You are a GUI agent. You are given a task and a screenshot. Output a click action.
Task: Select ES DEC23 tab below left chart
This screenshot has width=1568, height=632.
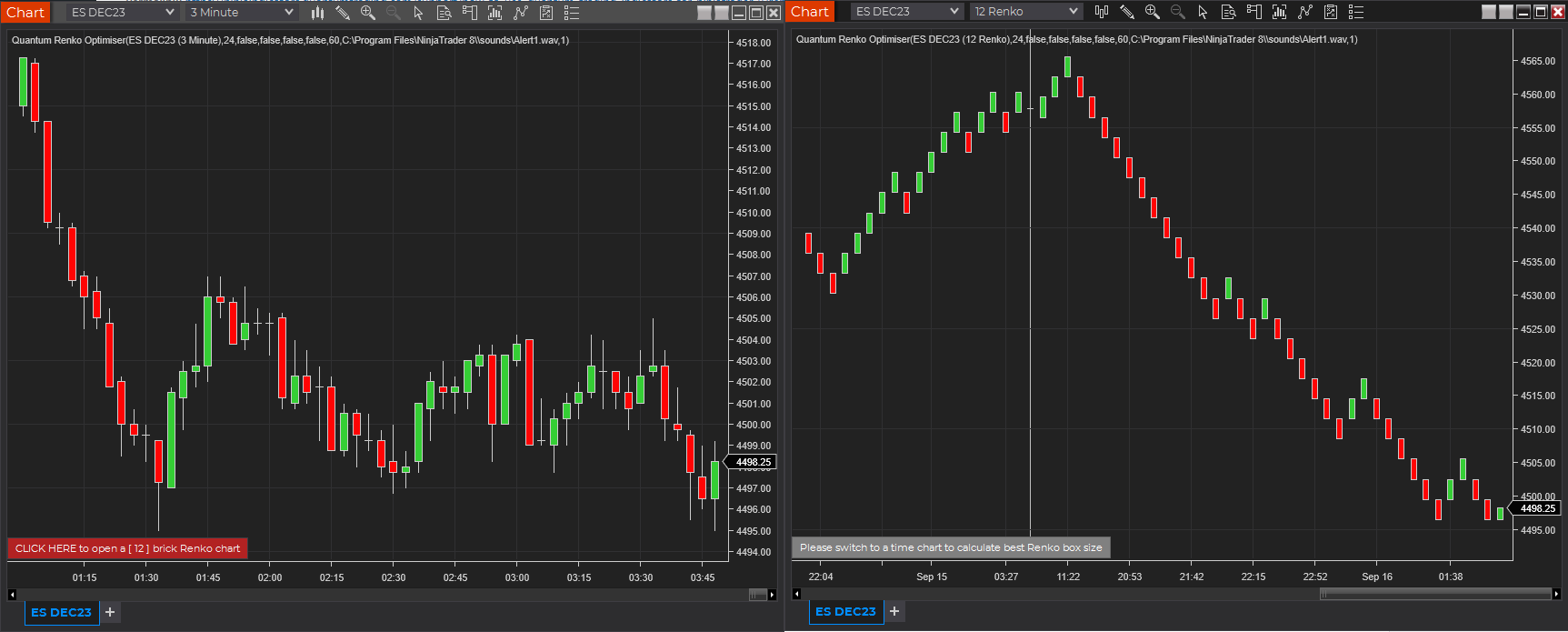61,612
